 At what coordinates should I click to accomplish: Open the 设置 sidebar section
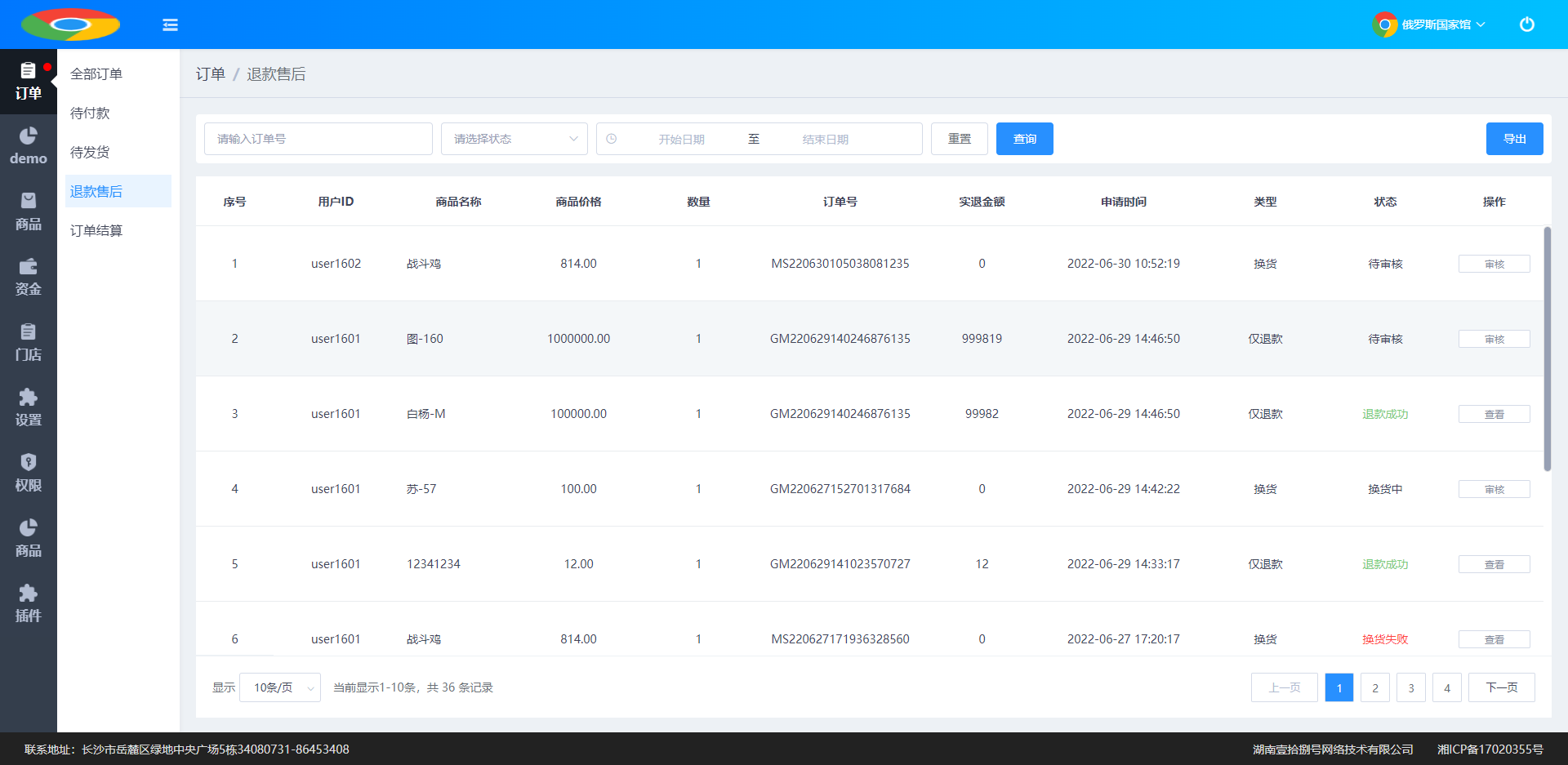tap(29, 408)
